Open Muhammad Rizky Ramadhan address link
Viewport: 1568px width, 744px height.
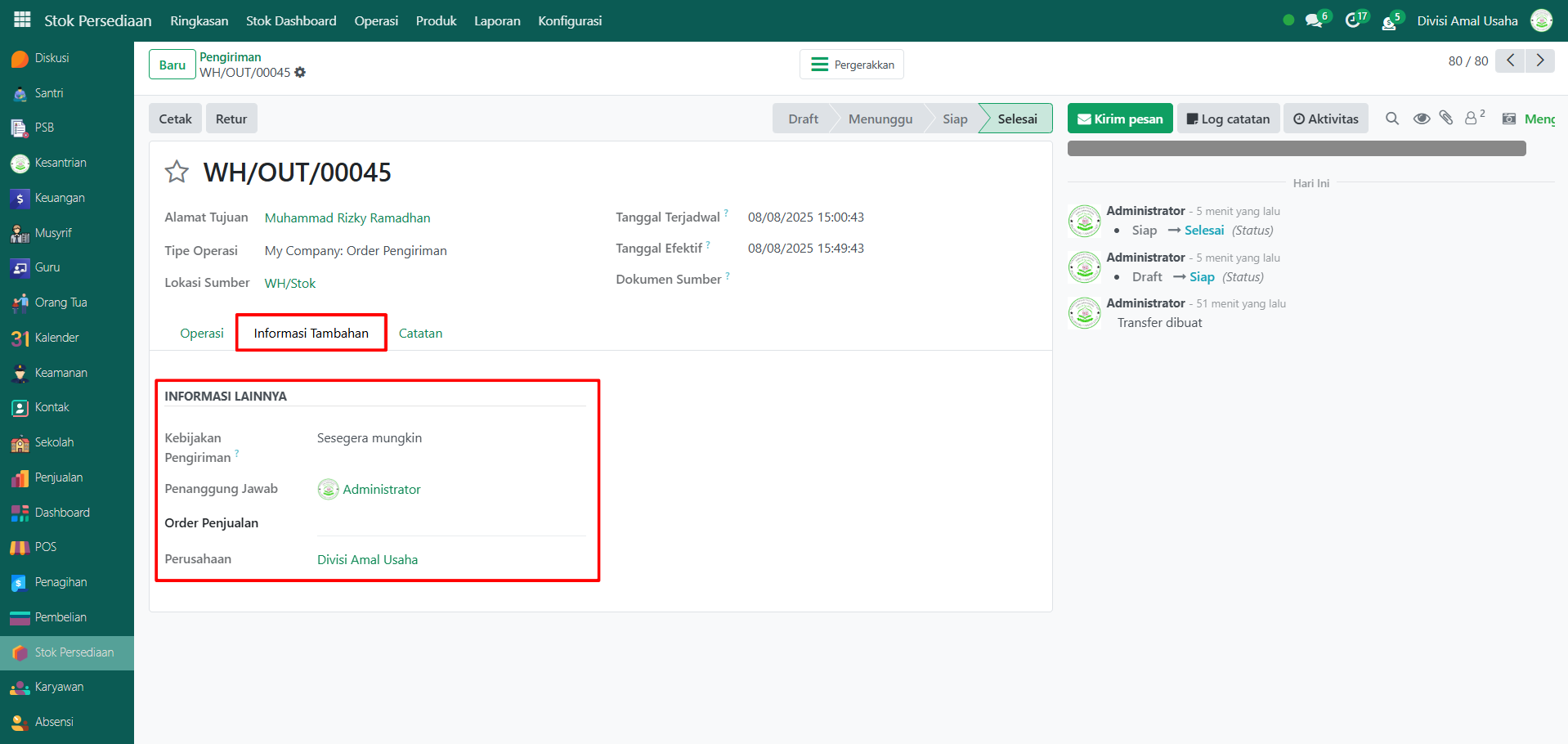(x=347, y=217)
